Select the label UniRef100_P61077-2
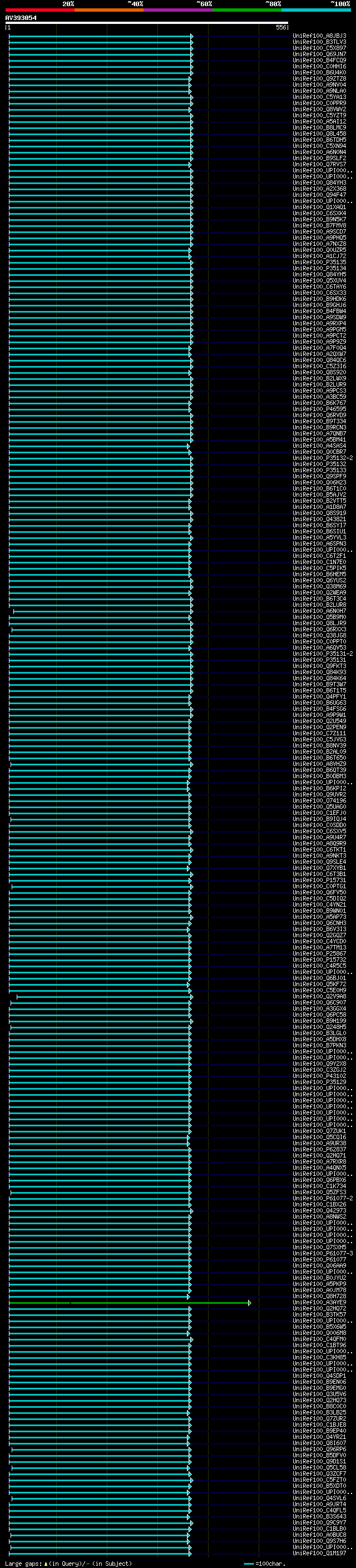The width and height of the screenshot is (356, 1568). (323, 1199)
